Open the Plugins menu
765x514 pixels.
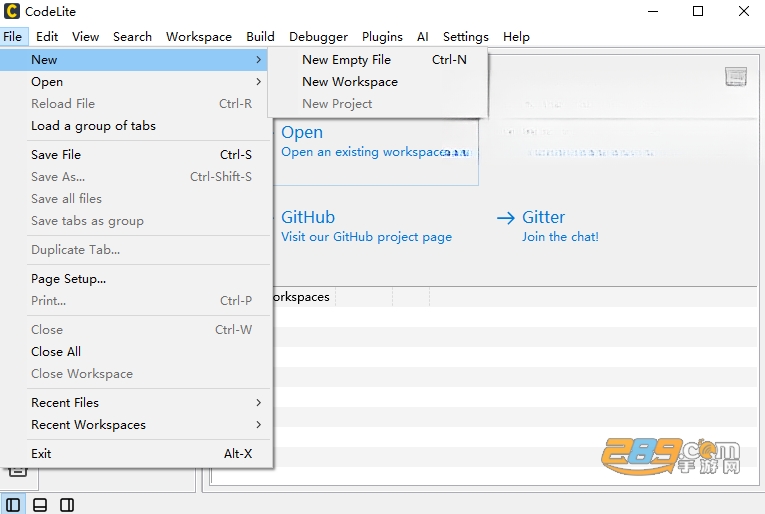[x=382, y=37]
